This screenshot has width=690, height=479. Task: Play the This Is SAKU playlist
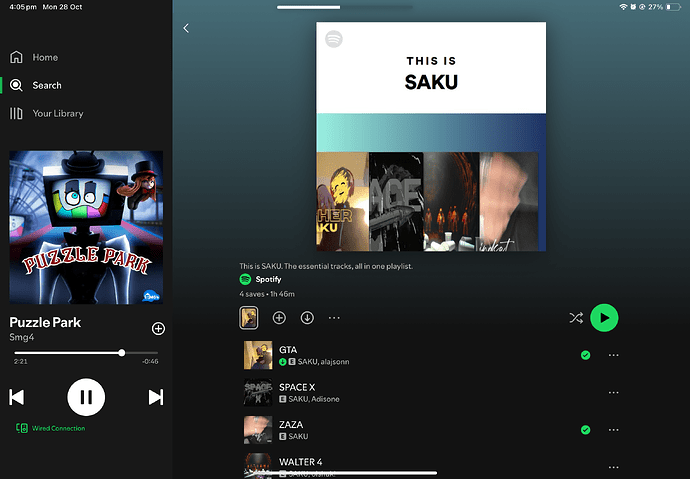pos(604,318)
